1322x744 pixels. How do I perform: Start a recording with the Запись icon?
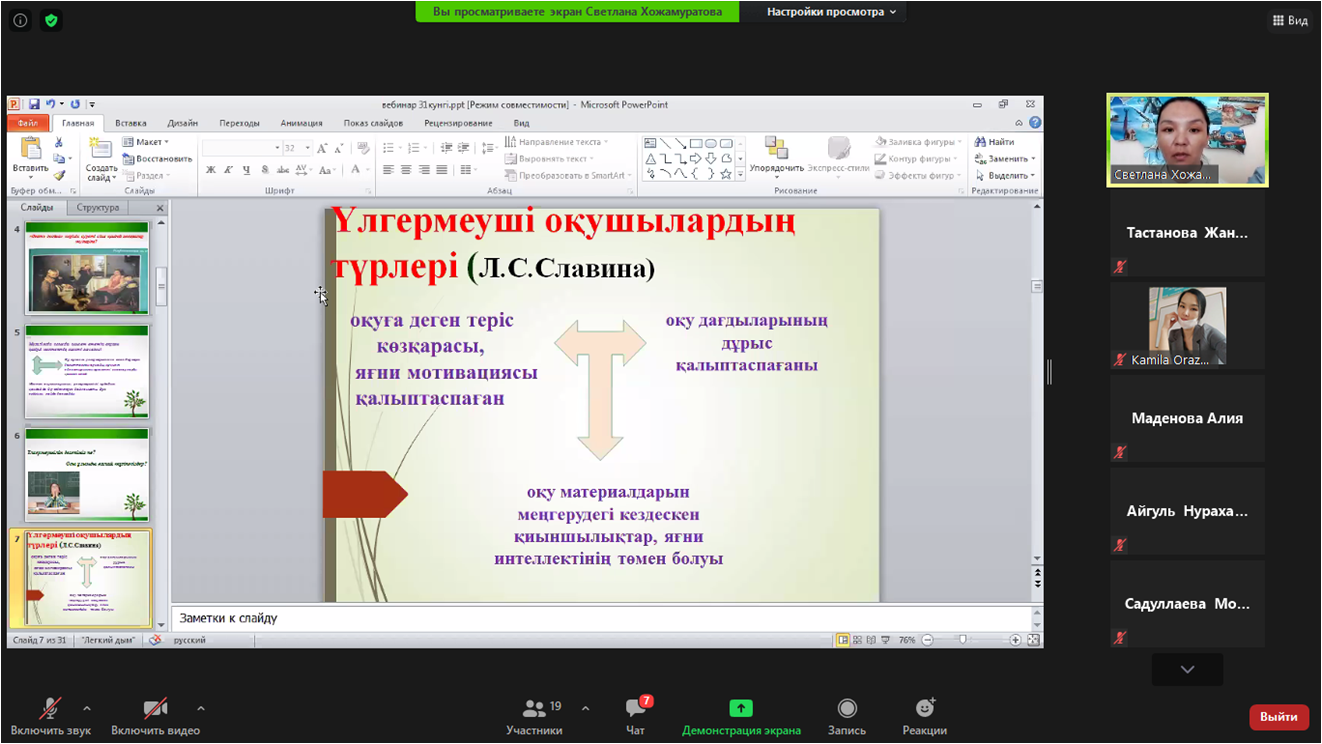pos(846,710)
